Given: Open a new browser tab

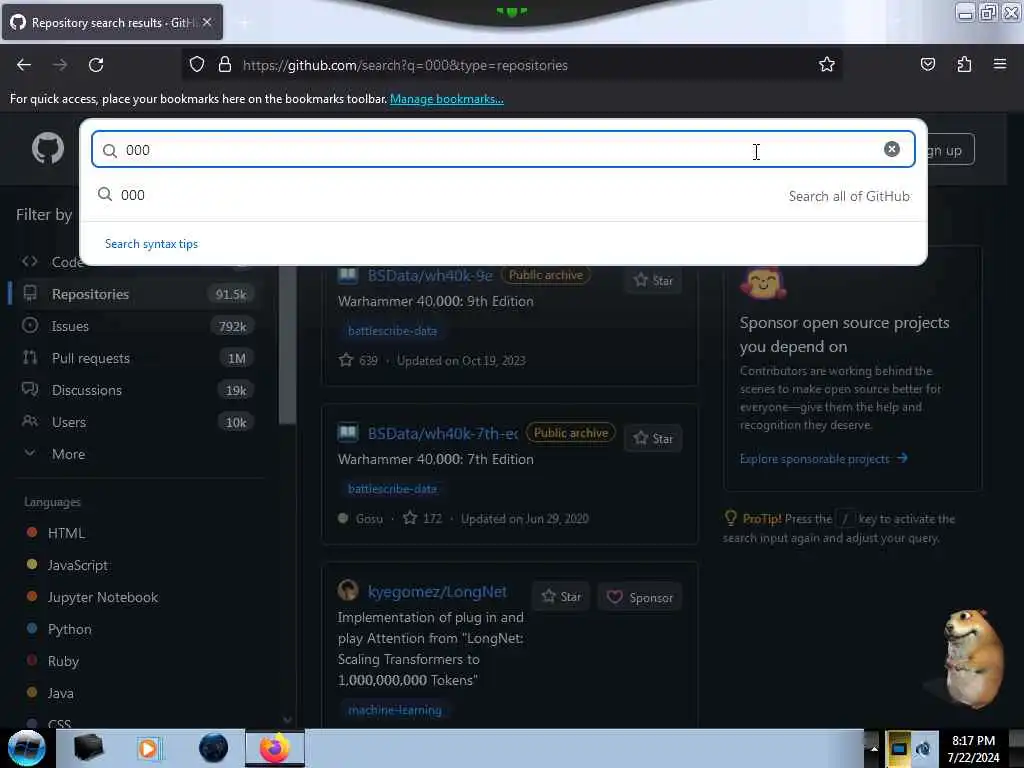Looking at the screenshot, I should coord(244,23).
